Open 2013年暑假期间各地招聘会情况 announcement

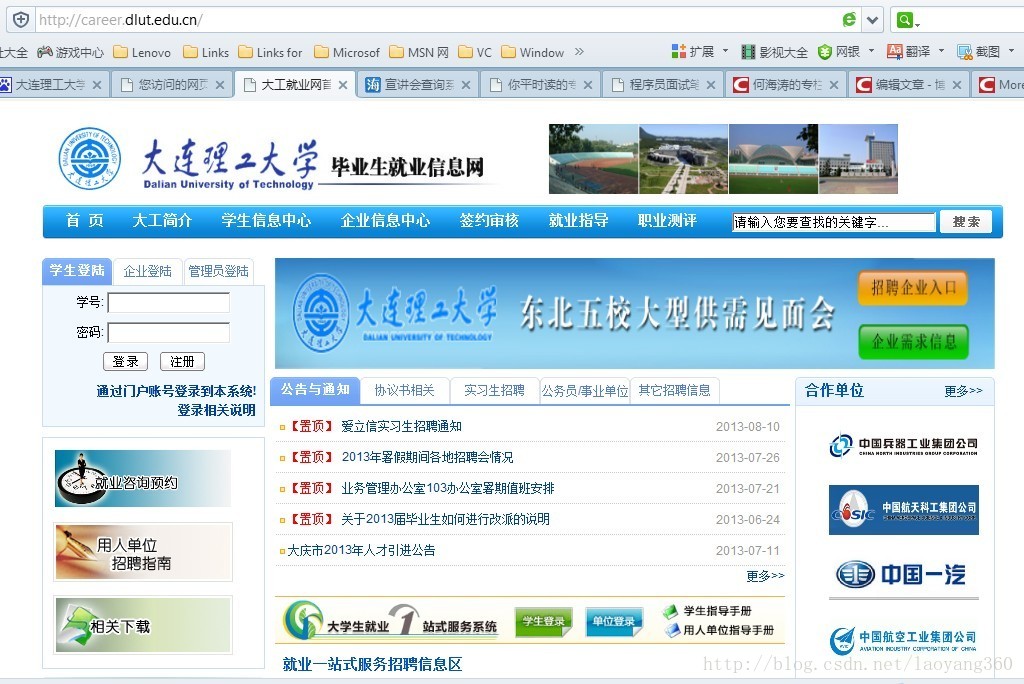point(427,457)
